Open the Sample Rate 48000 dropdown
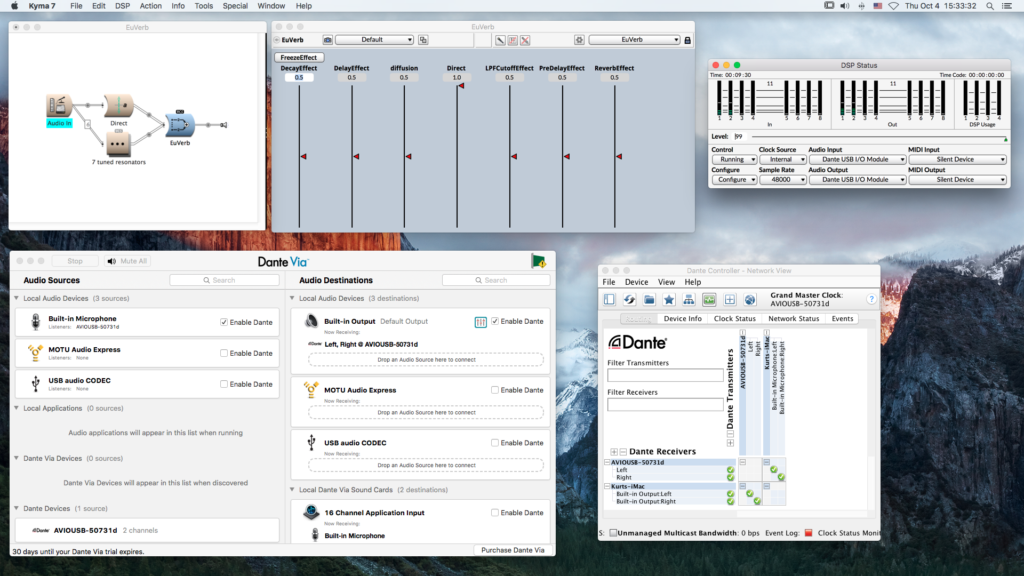This screenshot has width=1024, height=576. (781, 180)
